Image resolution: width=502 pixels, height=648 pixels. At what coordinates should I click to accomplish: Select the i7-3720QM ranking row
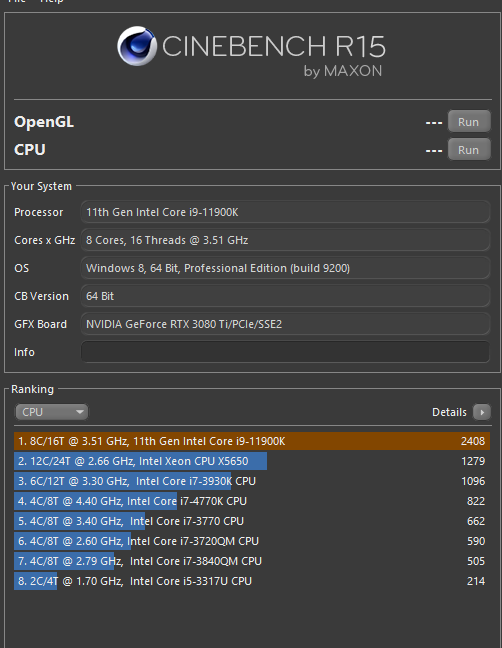click(252, 541)
